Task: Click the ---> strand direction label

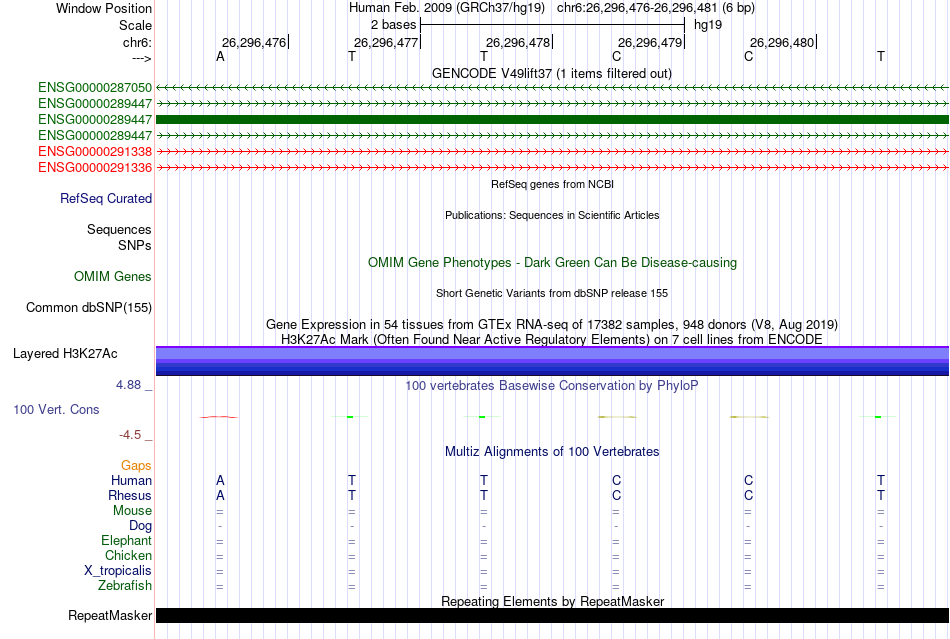Action: click(x=141, y=58)
